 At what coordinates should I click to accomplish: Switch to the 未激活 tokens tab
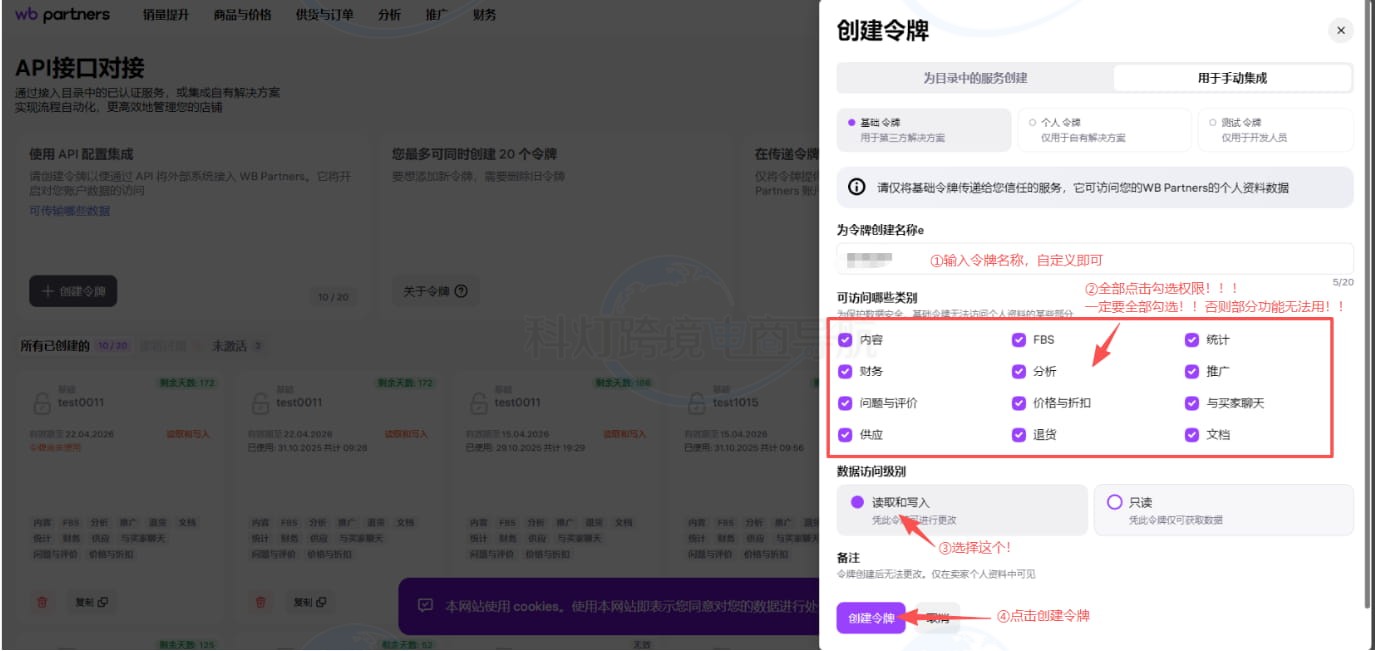230,346
